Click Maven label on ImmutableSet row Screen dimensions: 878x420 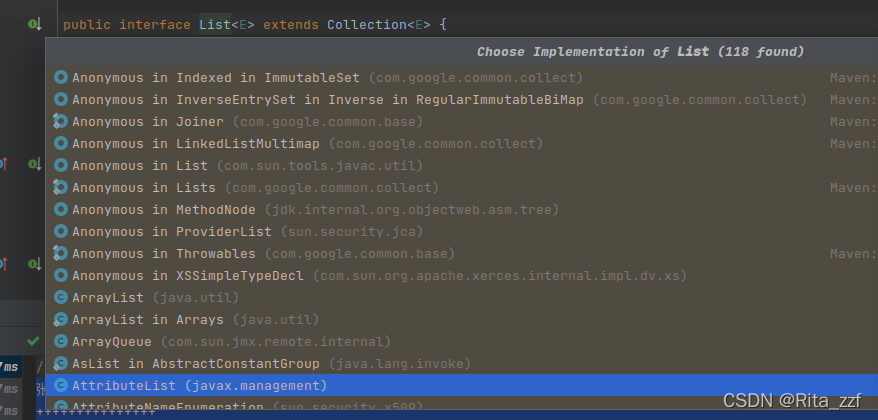(x=853, y=78)
